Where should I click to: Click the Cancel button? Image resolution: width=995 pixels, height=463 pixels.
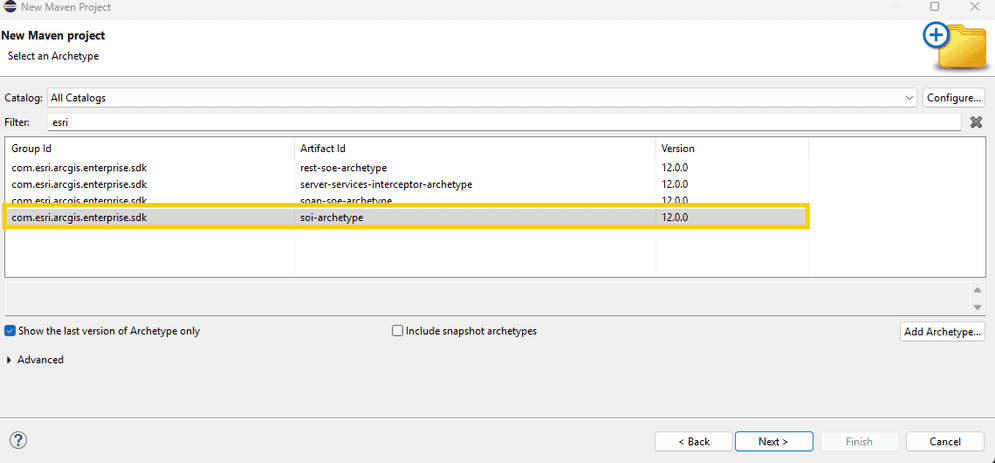pos(944,441)
